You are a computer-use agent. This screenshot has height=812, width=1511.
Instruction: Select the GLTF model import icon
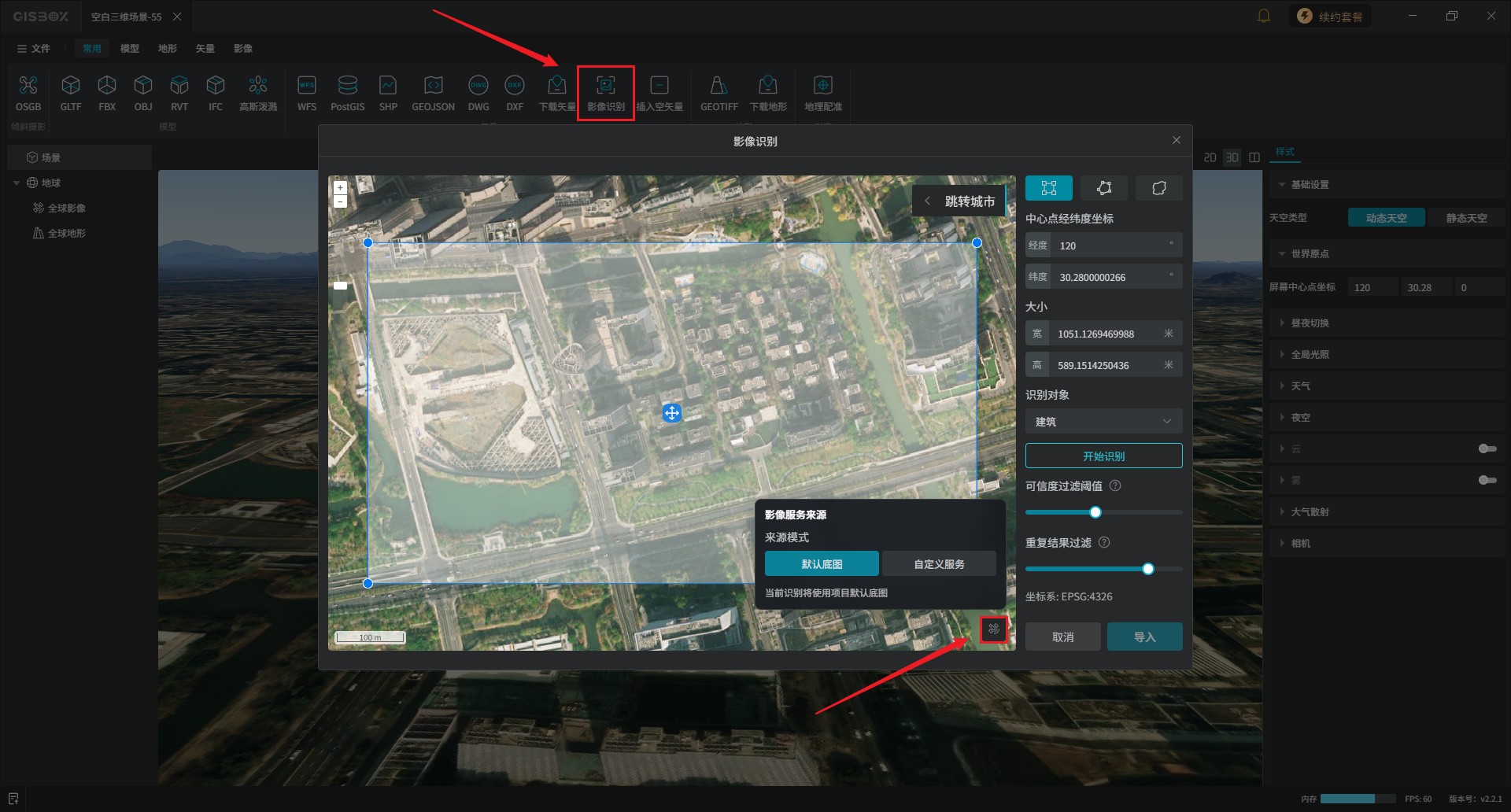[71, 93]
